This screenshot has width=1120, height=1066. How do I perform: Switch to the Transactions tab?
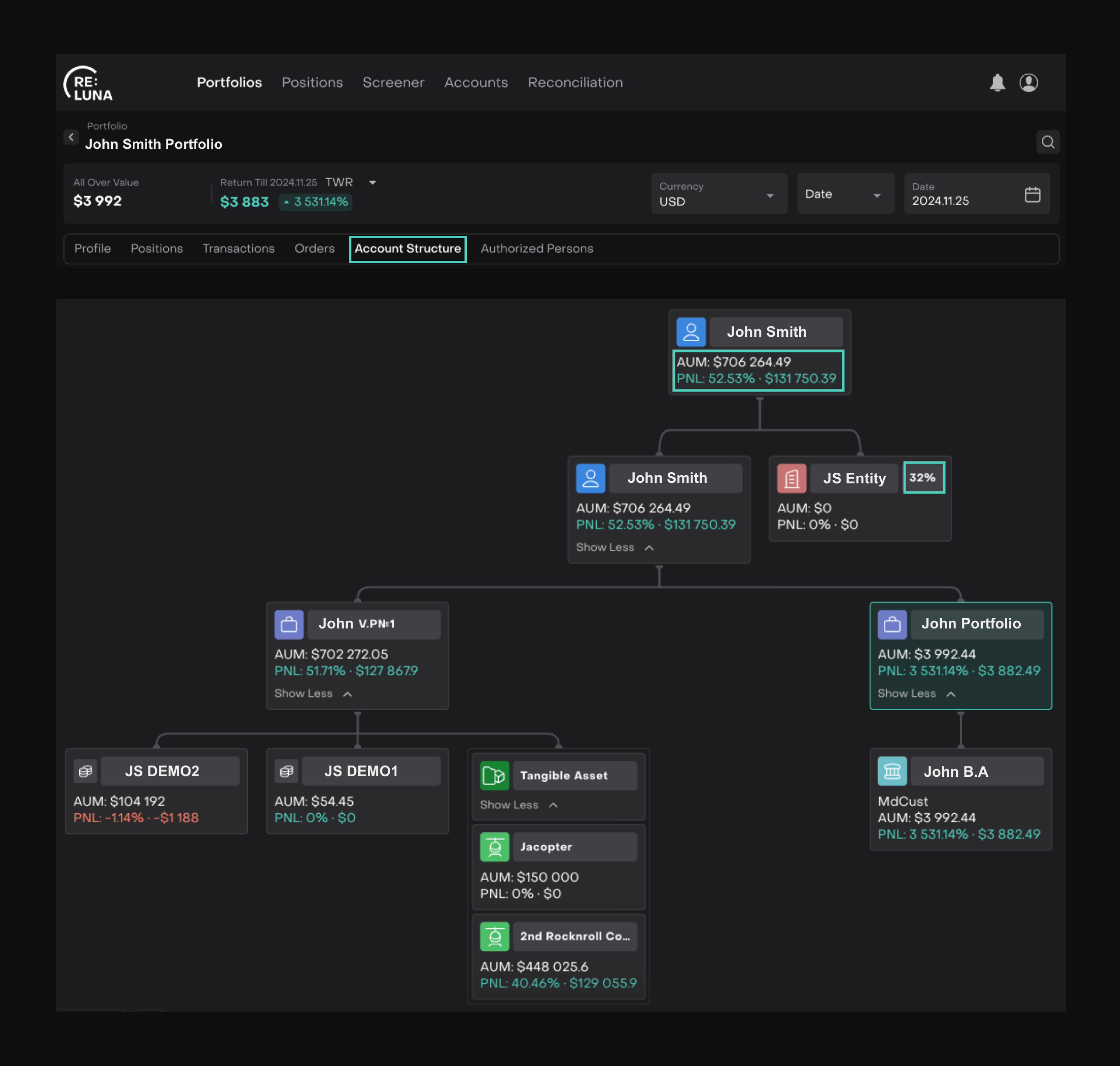click(x=238, y=248)
